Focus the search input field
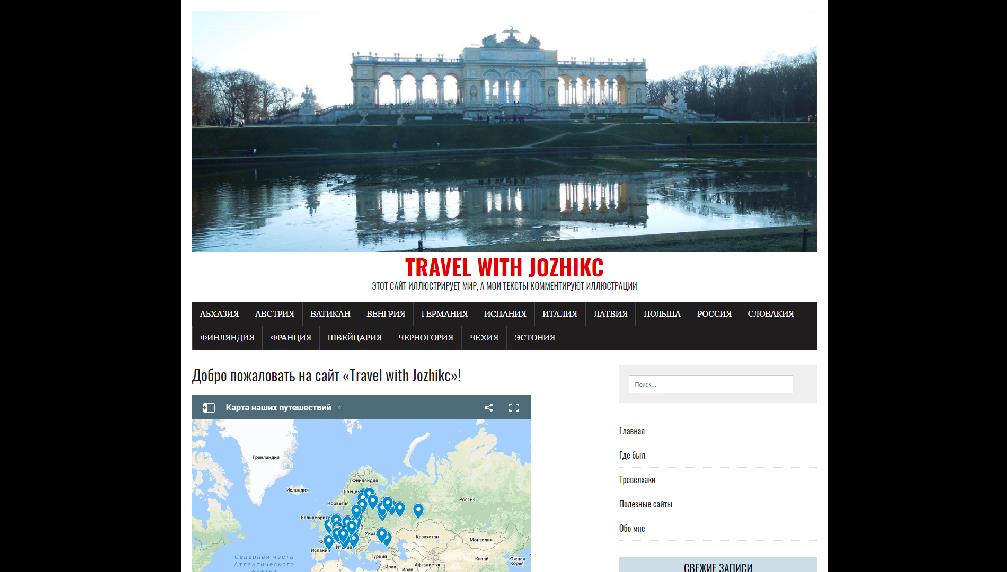Viewport: 1007px width, 572px height. click(x=710, y=385)
